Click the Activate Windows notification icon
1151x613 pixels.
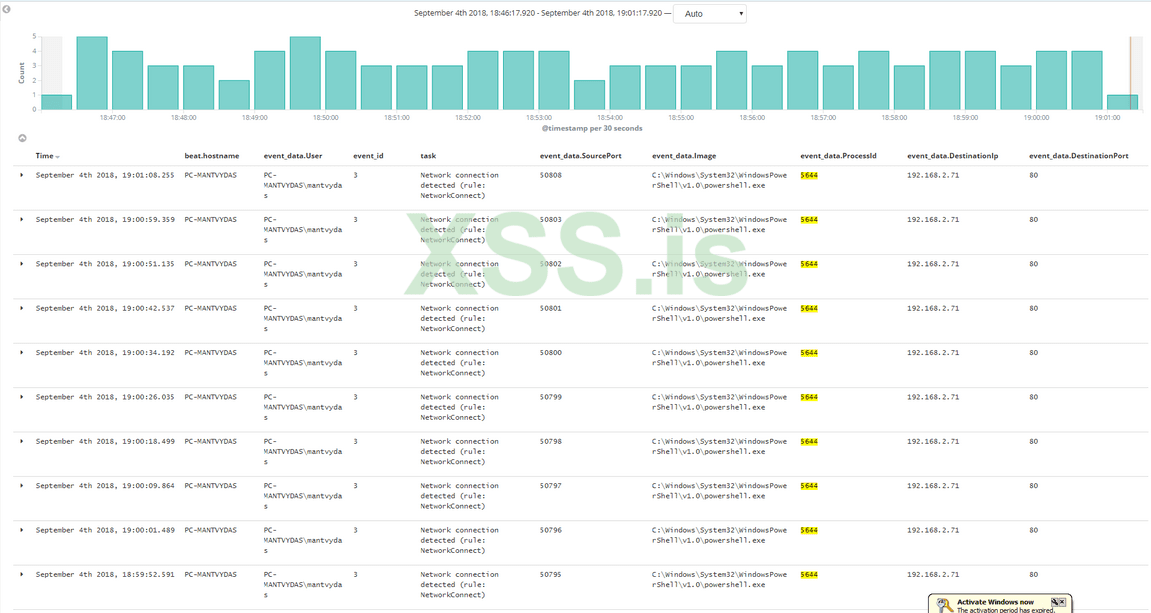pos(943,603)
